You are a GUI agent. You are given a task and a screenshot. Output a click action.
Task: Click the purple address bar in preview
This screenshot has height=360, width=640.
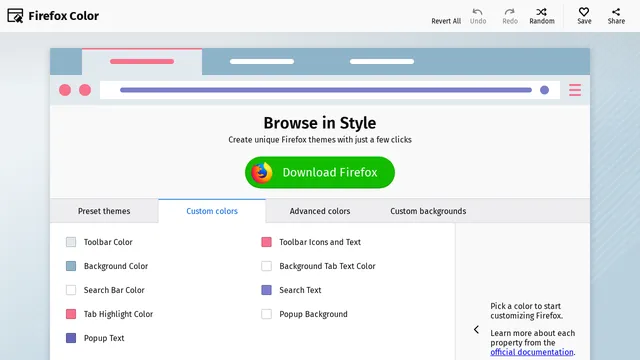(x=326, y=90)
